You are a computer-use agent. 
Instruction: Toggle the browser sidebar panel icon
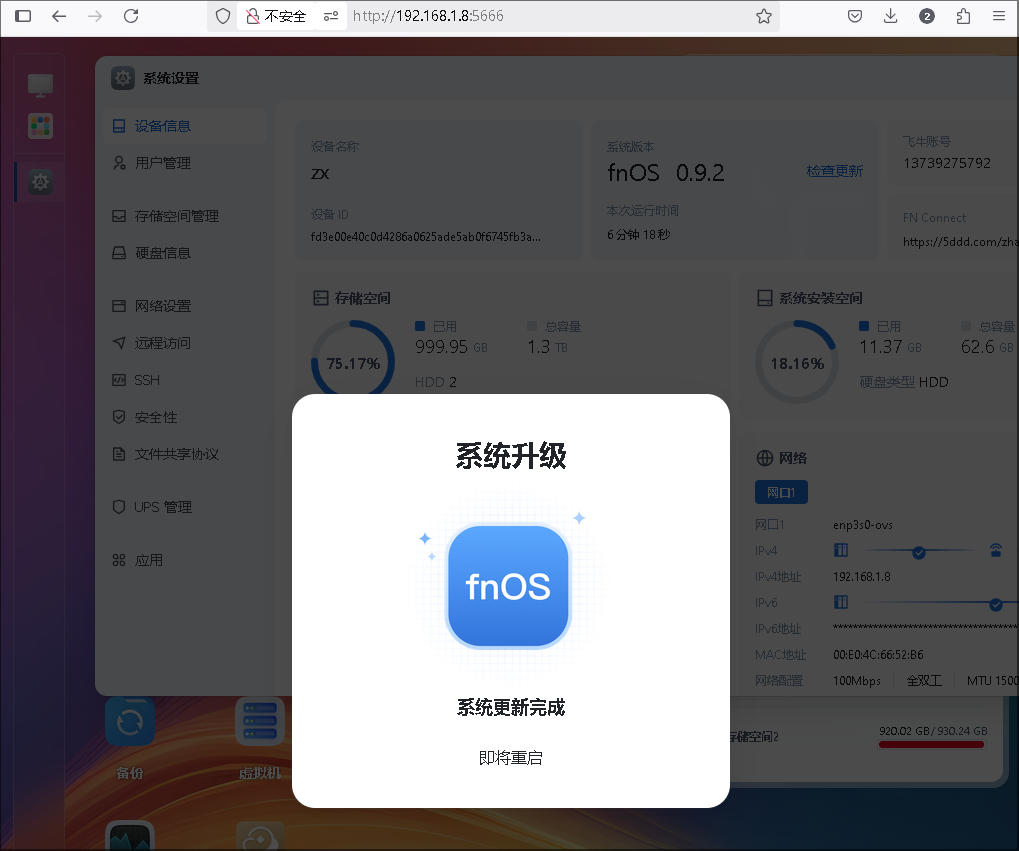click(x=23, y=16)
